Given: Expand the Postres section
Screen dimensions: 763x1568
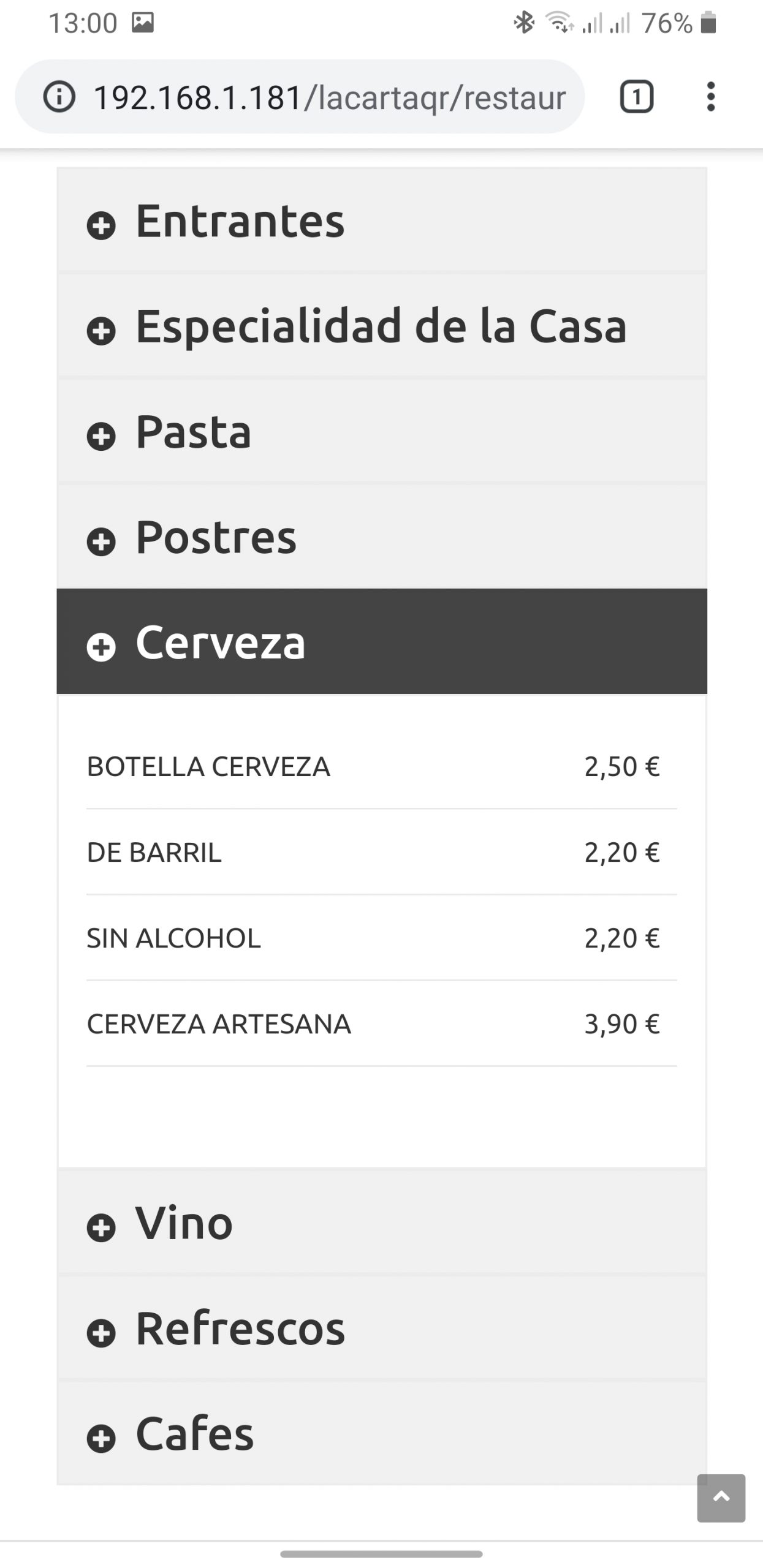Looking at the screenshot, I should click(x=382, y=537).
